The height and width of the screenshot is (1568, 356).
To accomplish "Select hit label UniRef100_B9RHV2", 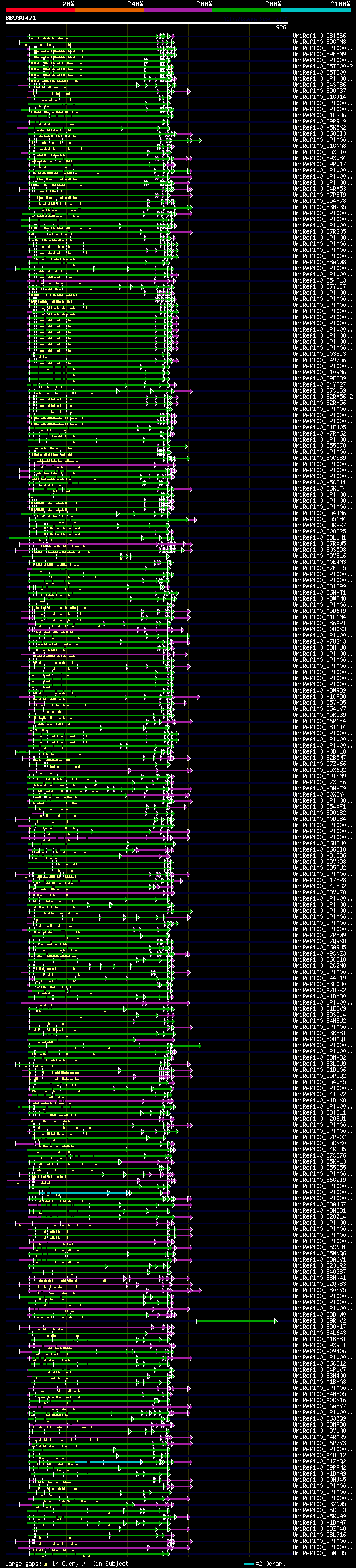I will click(319, 1321).
